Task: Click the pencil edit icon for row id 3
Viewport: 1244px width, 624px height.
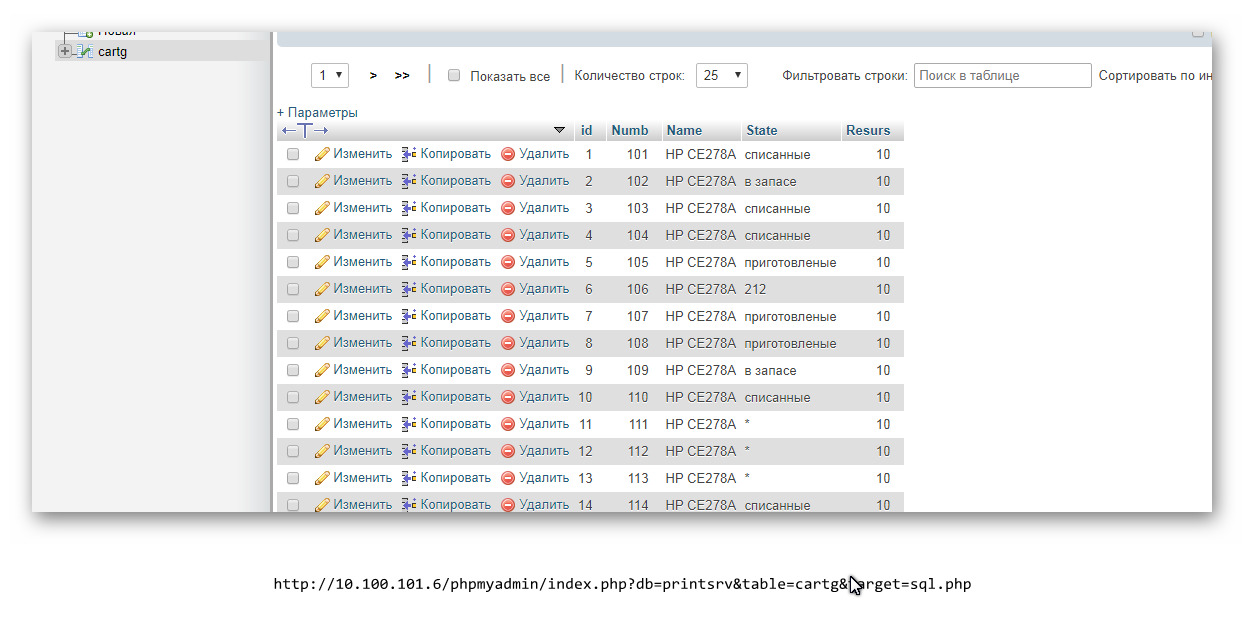Action: point(322,208)
